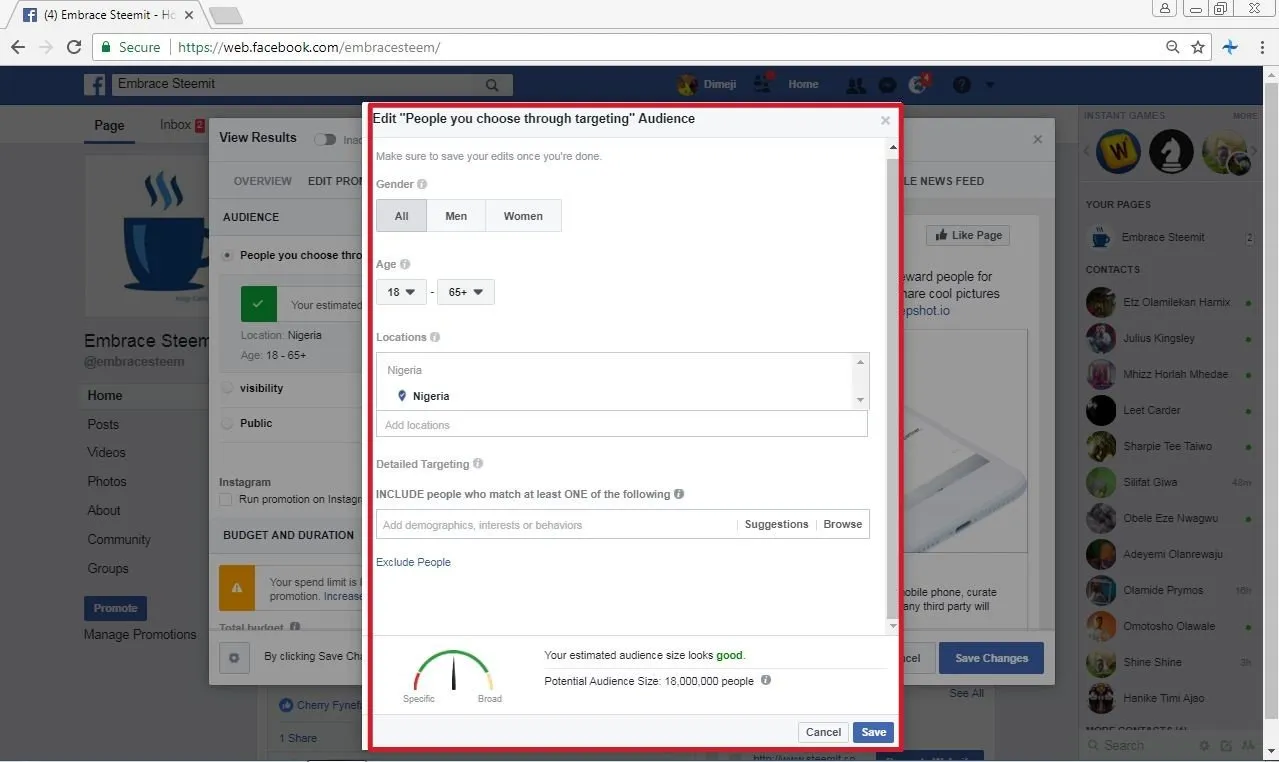Image resolution: width=1279 pixels, height=762 pixels.
Task: Open the Messenger icon in Facebook header
Action: click(887, 85)
